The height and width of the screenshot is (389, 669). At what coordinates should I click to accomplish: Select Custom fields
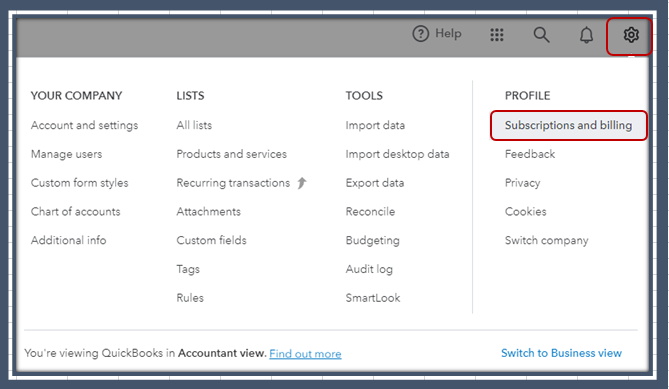(x=212, y=240)
